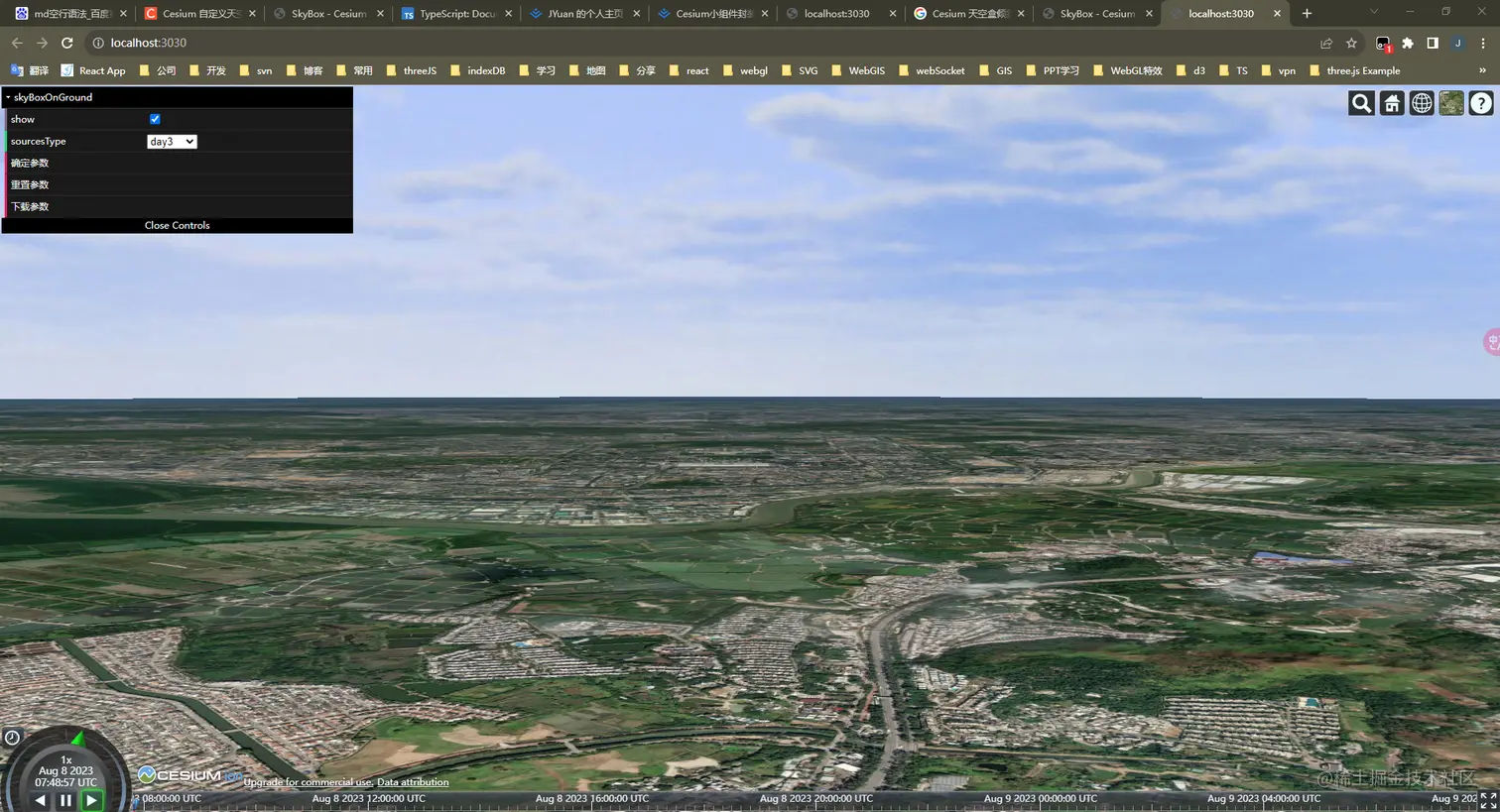Pause the Cesium animation clock
The width and height of the screenshot is (1500, 812).
[65, 800]
